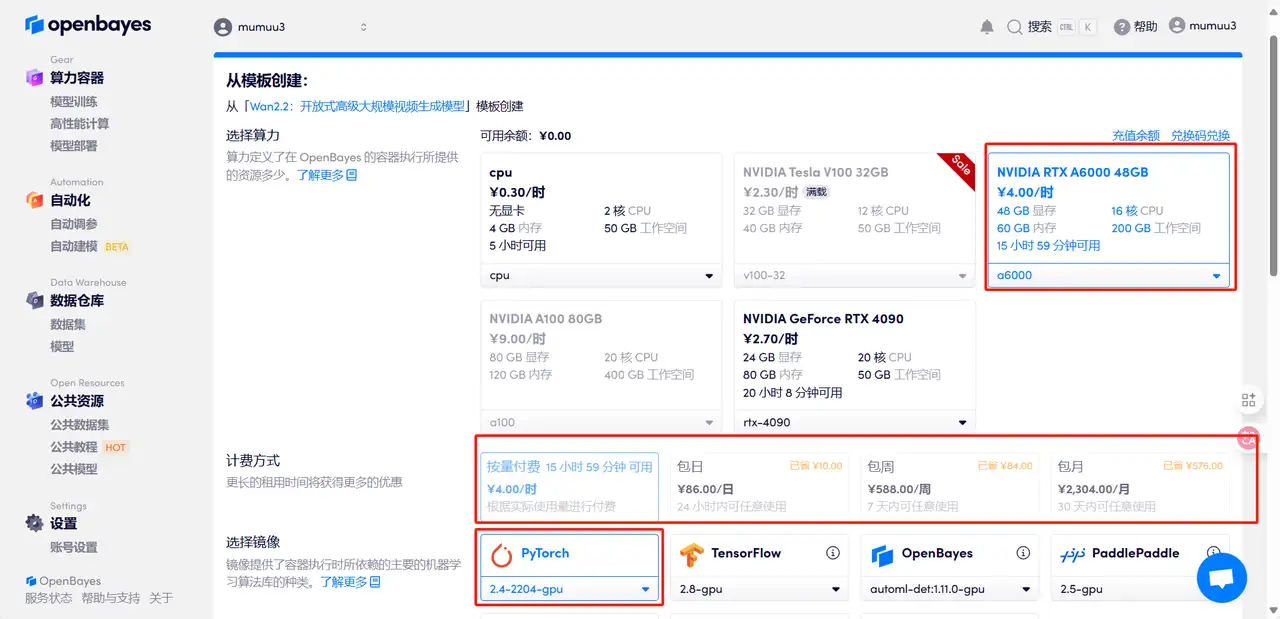Click the 设置 gear icon

coord(35,523)
